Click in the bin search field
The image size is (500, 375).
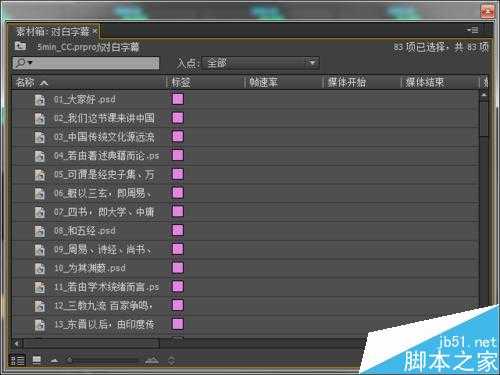coord(86,63)
